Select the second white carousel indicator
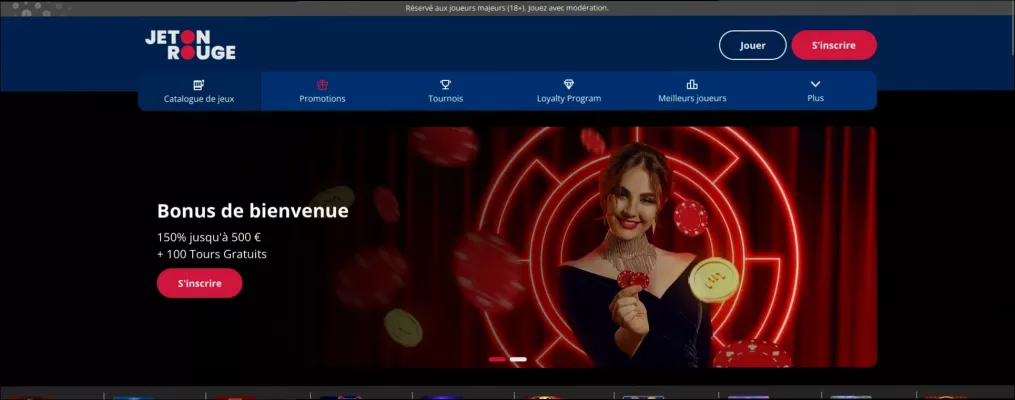The width and height of the screenshot is (1015, 400). click(x=518, y=359)
